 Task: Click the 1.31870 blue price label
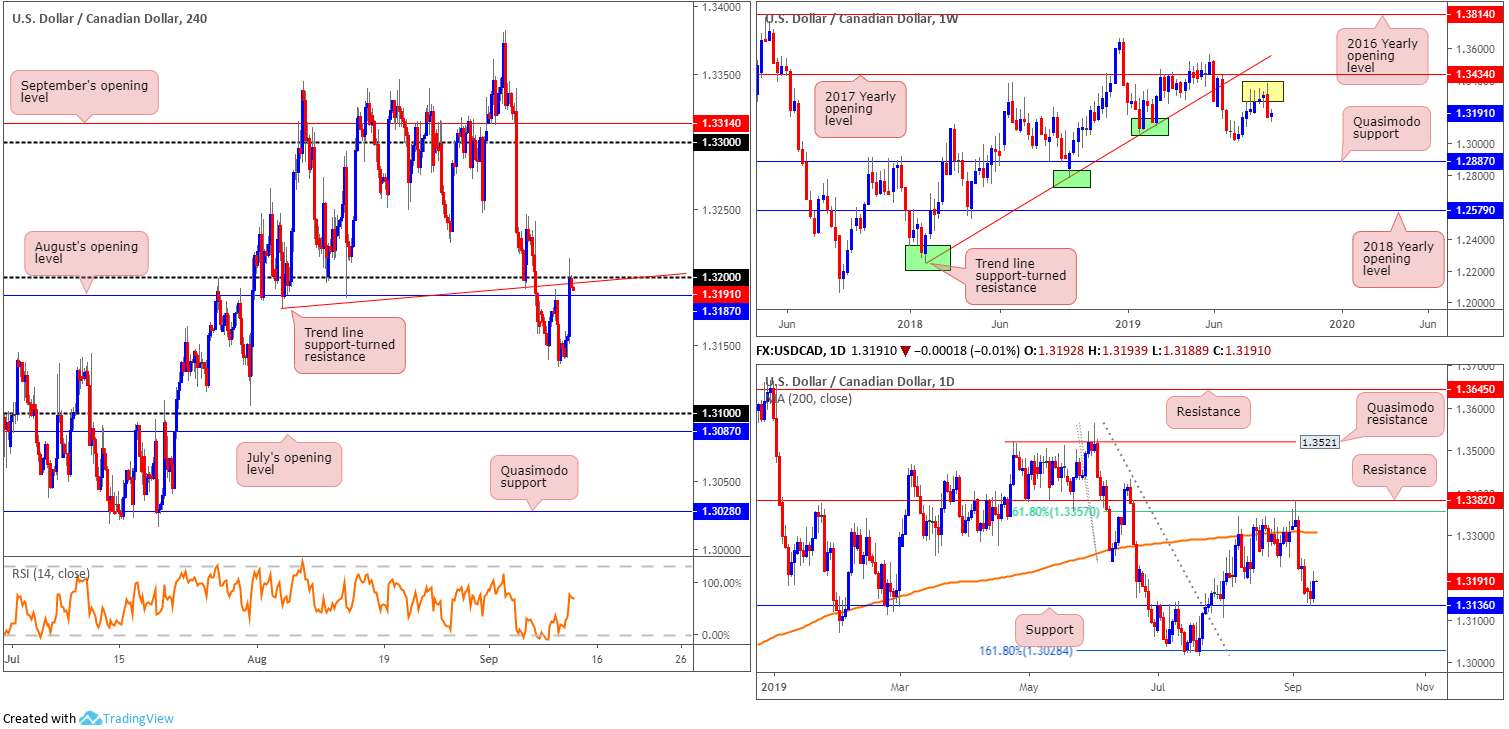pyautogui.click(x=719, y=311)
